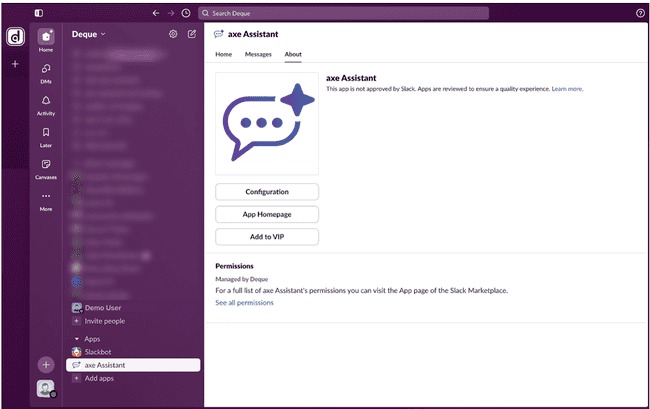Click the Configuration button
650x409 pixels.
pos(267,191)
